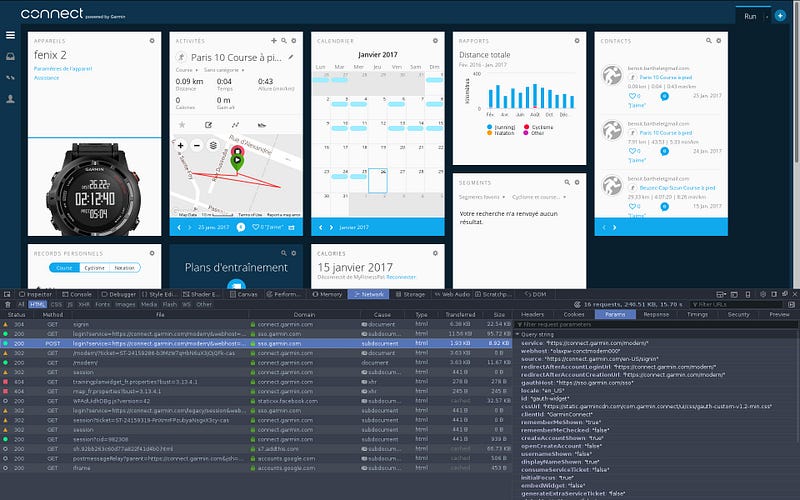Open the Response tab of request details
This screenshot has width=800, height=500.
coord(656,314)
